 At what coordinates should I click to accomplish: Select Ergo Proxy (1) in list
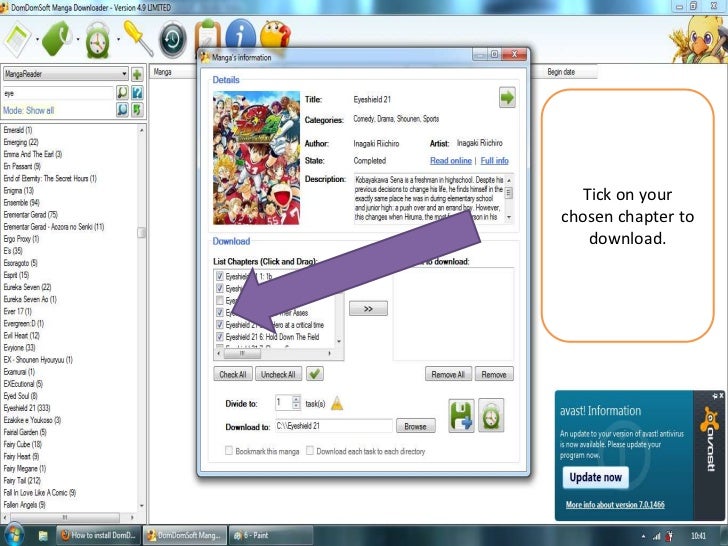(21, 239)
